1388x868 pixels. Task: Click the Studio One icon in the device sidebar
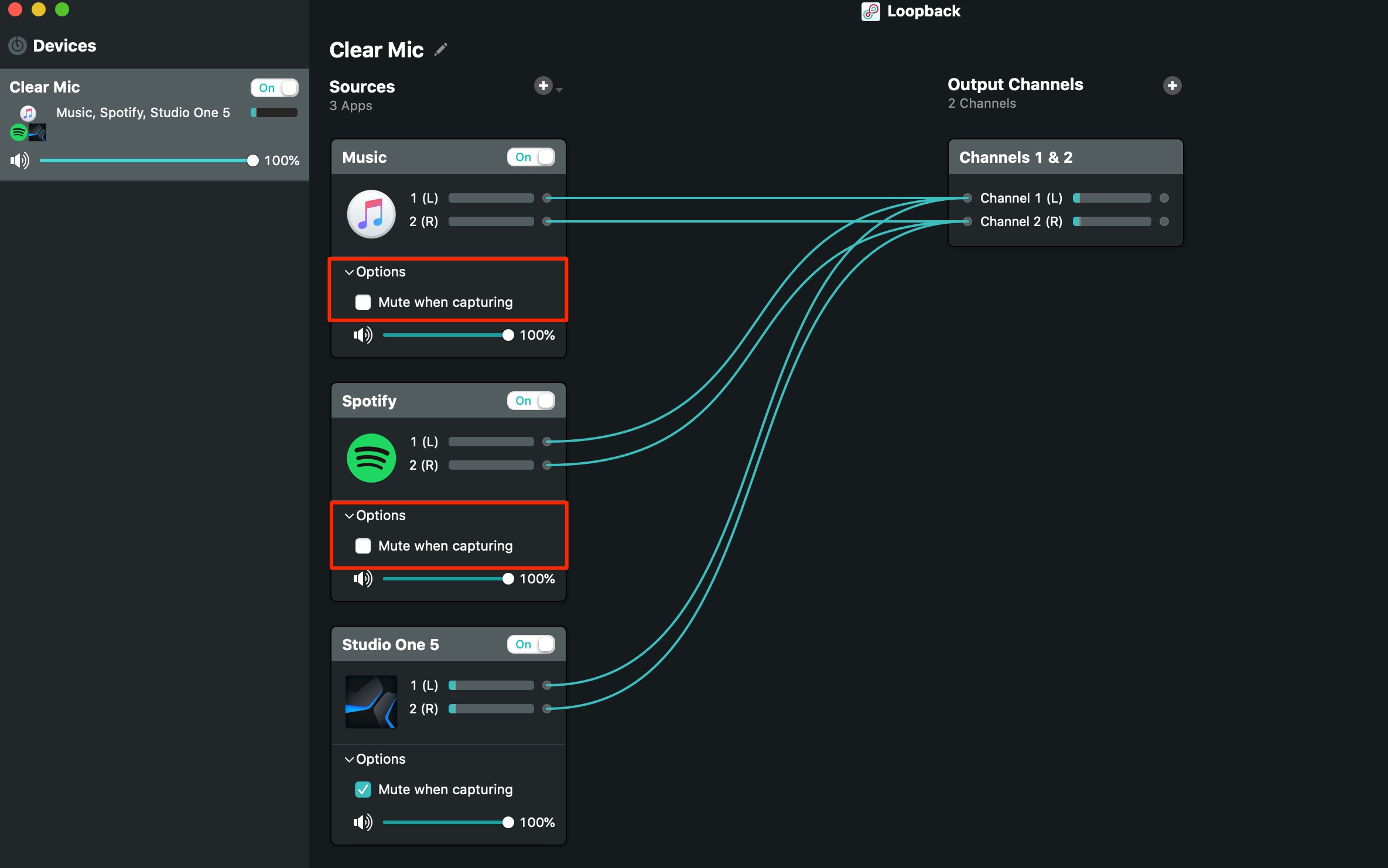(37, 132)
